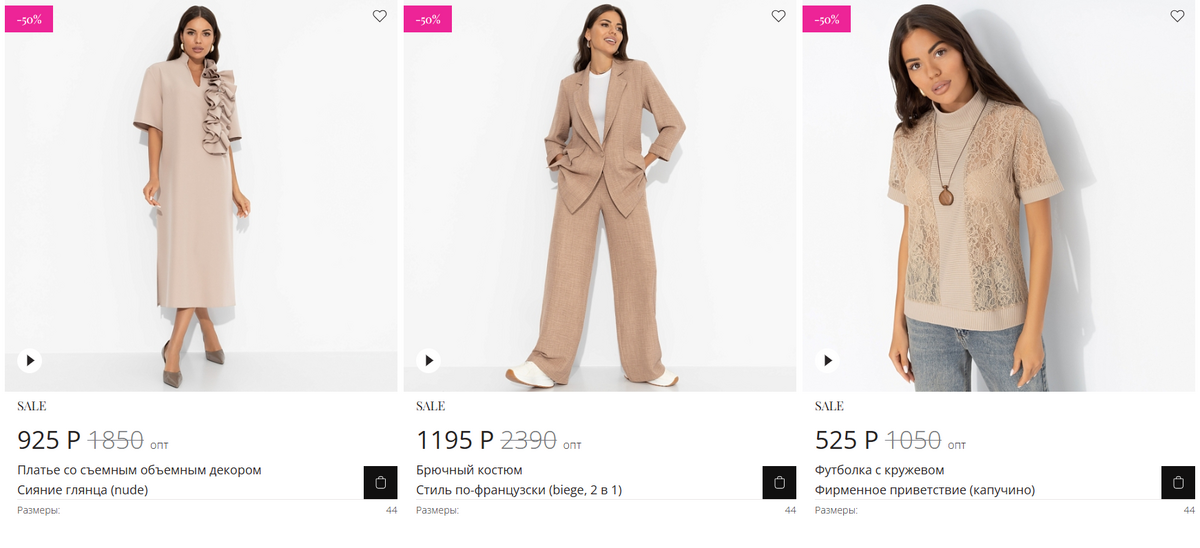This screenshot has height=548, width=1200.
Task: Open 'Футболка с кружевом' product page
Action: (x=879, y=470)
